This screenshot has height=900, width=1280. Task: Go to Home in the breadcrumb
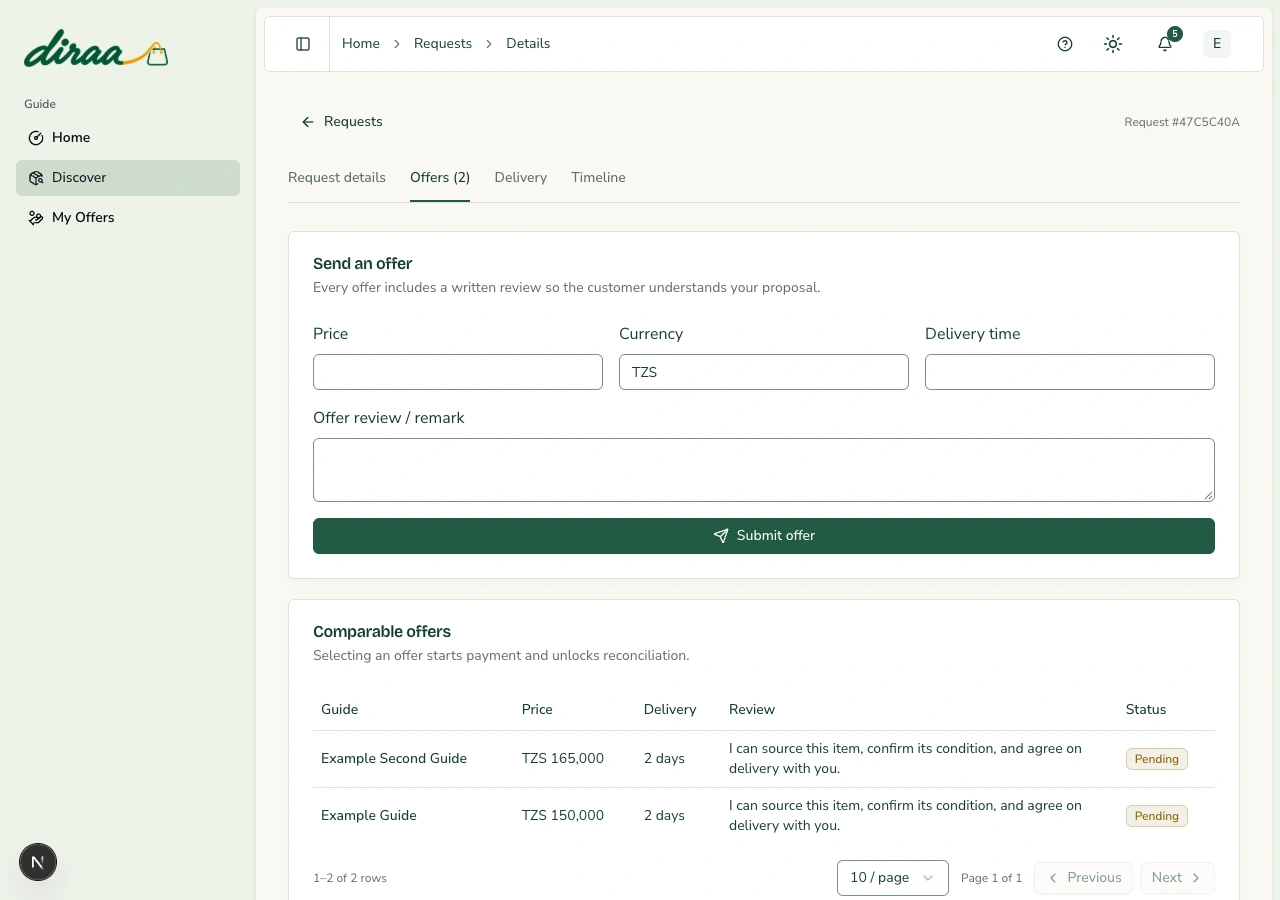pos(361,44)
